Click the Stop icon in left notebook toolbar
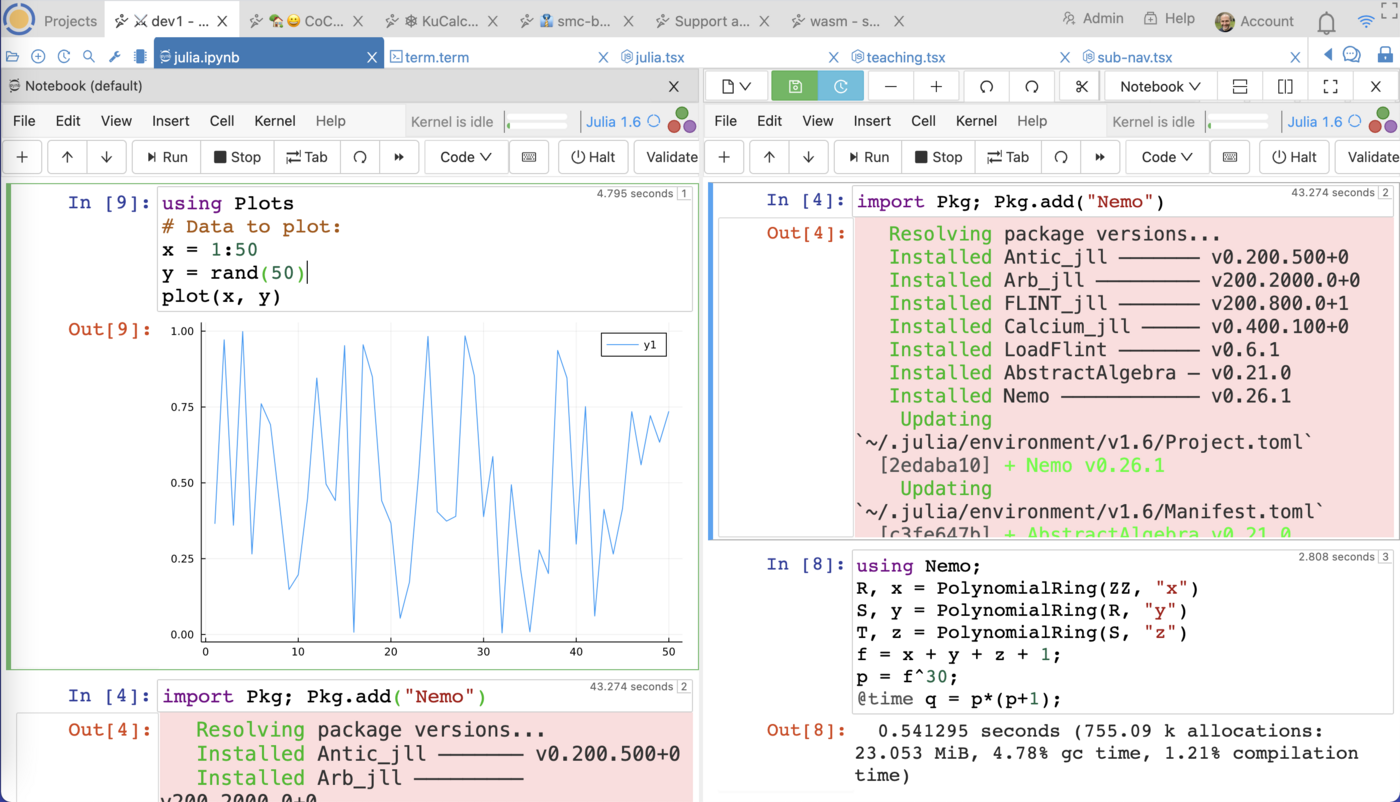This screenshot has width=1400, height=802. tap(237, 157)
